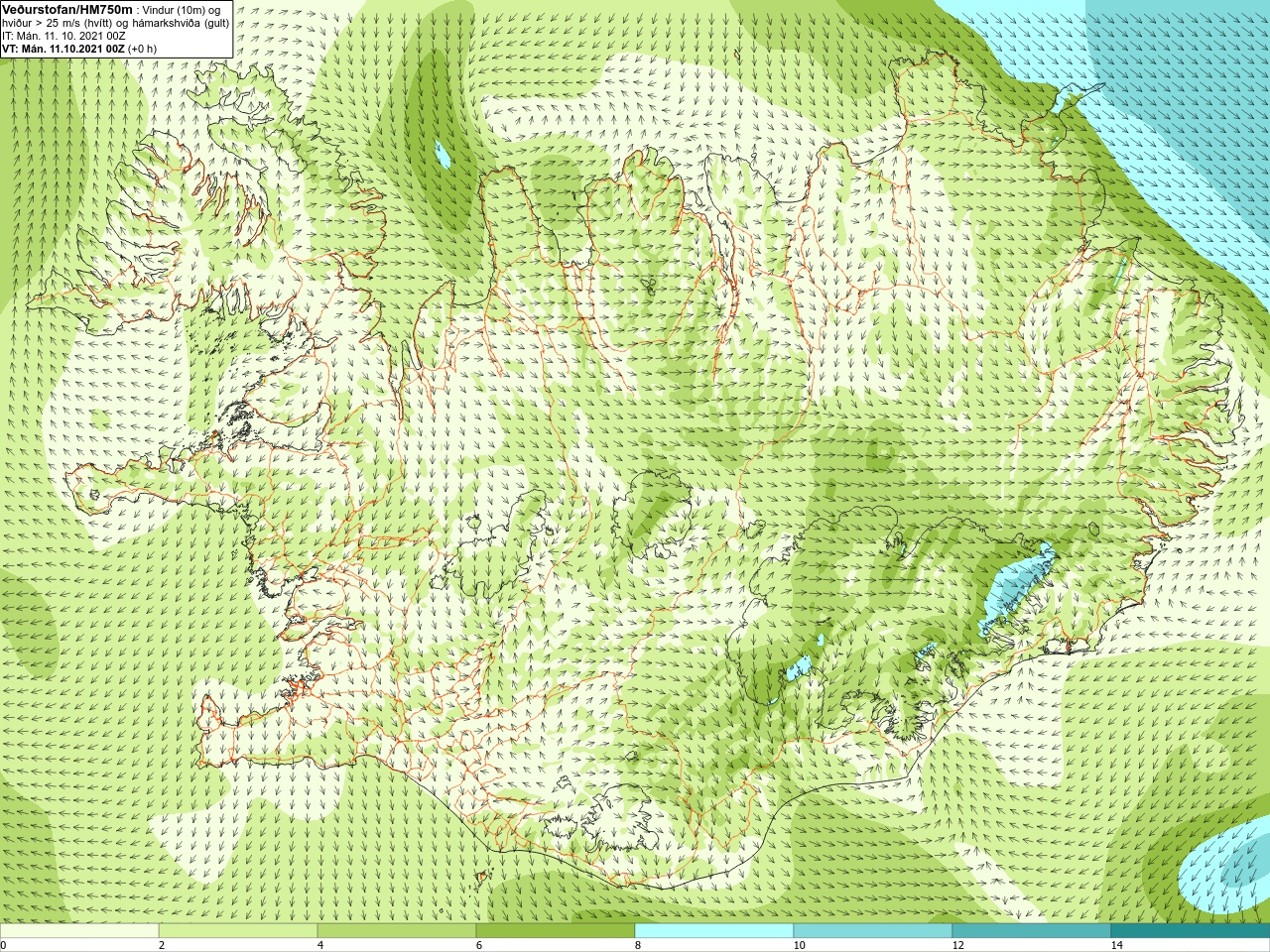
Task: Click the 'VT: Mán. 11.10.2021 00Z (+0 h)' line
Action: click(79, 48)
